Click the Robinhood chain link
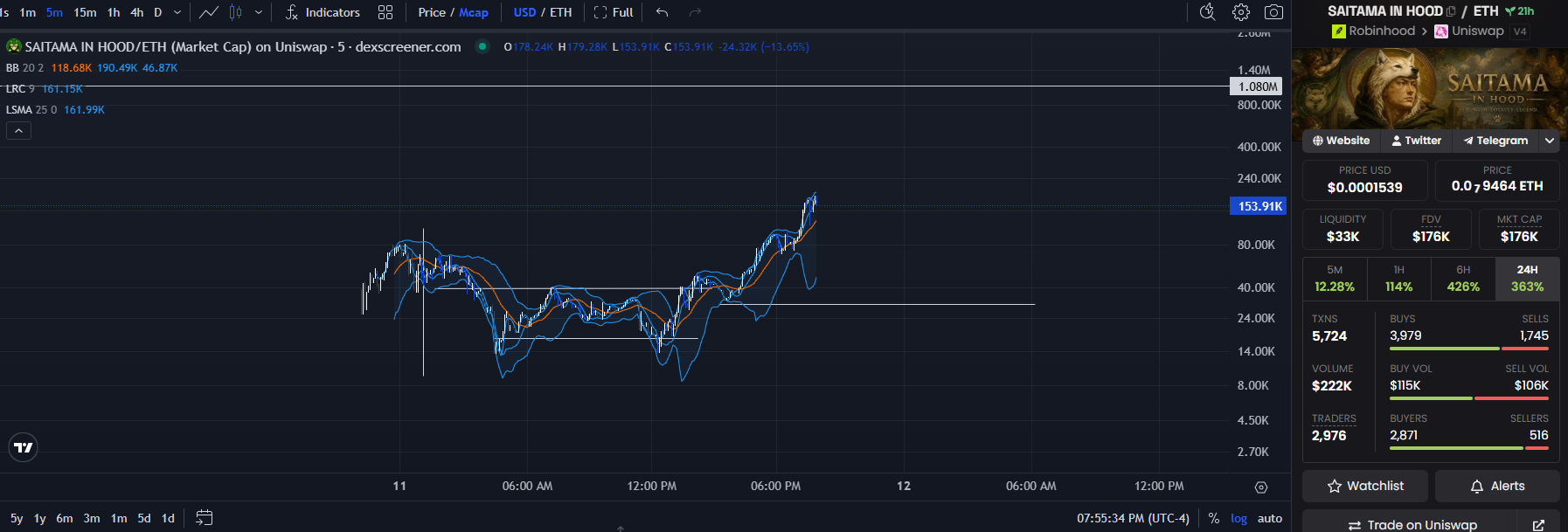This screenshot has height=532, width=1568. coord(1373,31)
